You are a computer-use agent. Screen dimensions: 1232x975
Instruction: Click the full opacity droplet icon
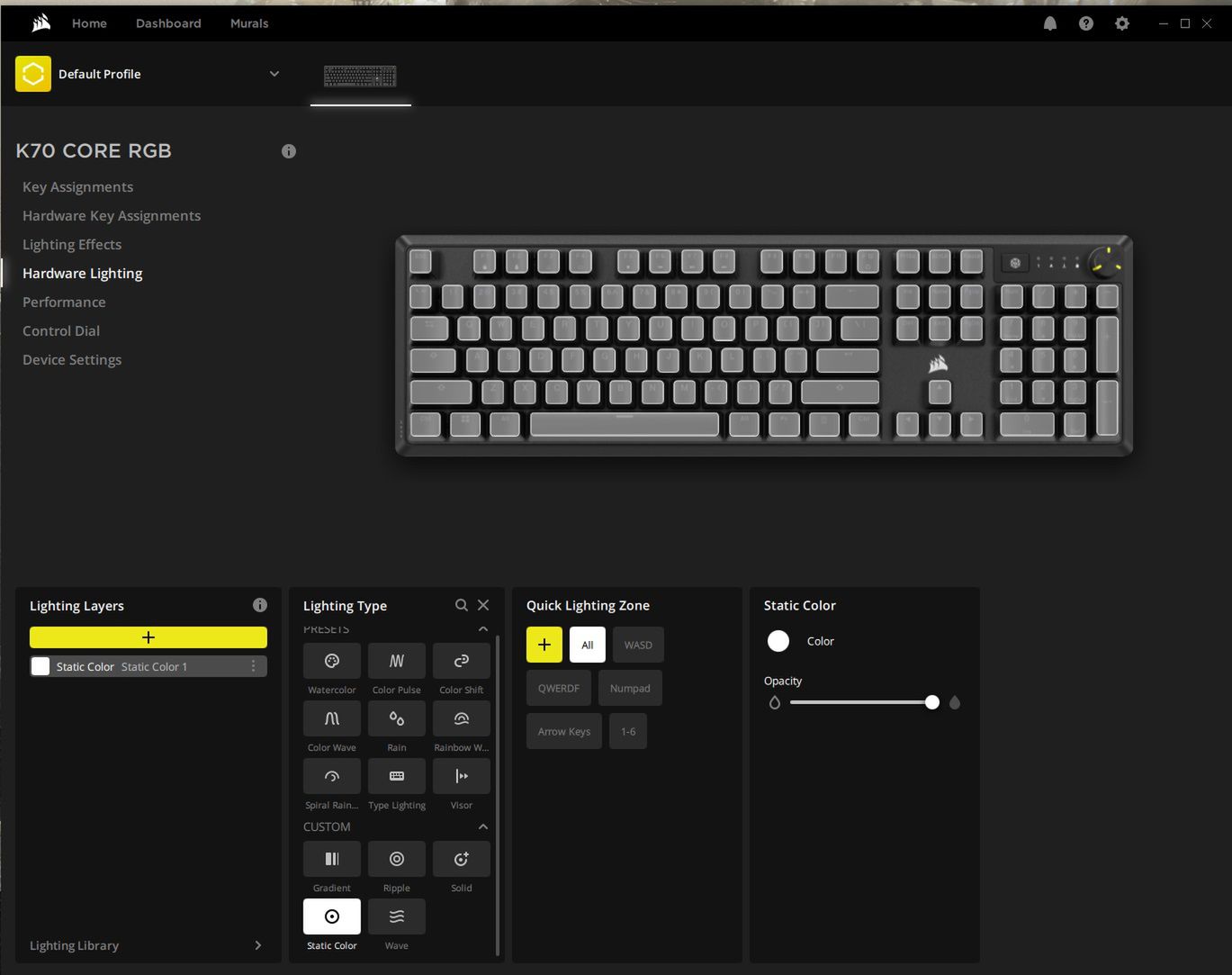pyautogui.click(x=955, y=702)
